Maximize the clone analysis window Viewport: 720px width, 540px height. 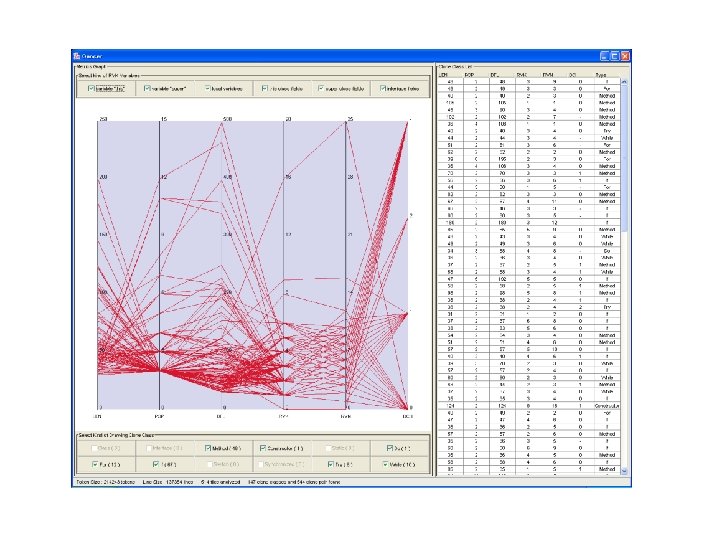pos(614,56)
